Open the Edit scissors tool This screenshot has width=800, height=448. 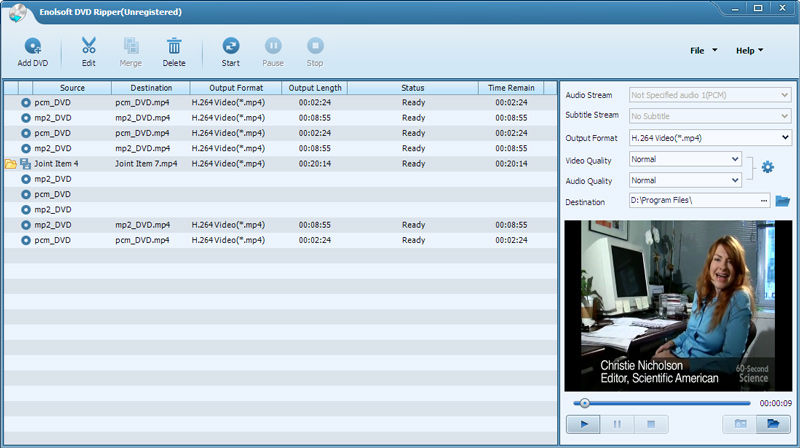[x=89, y=52]
